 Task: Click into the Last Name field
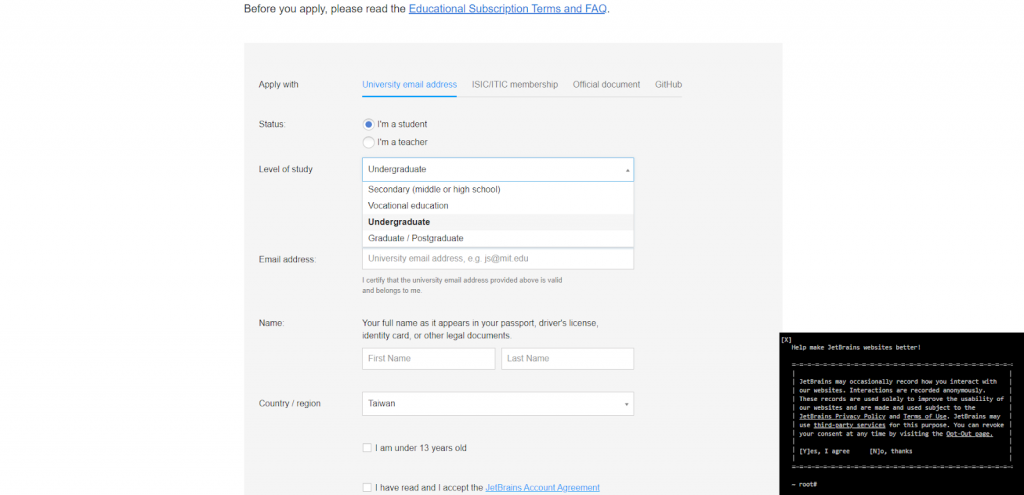(568, 359)
